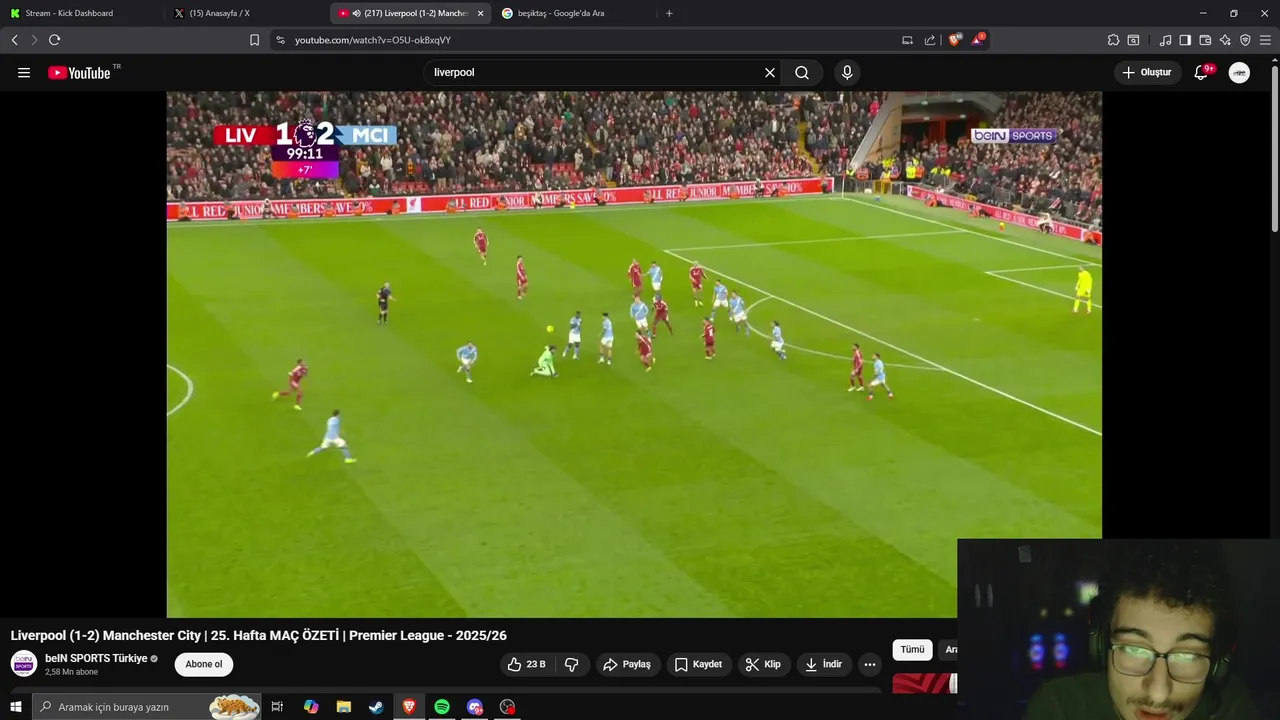Screen dimensions: 1280x720
Task: Click the Oluştur create button
Action: click(x=1147, y=72)
